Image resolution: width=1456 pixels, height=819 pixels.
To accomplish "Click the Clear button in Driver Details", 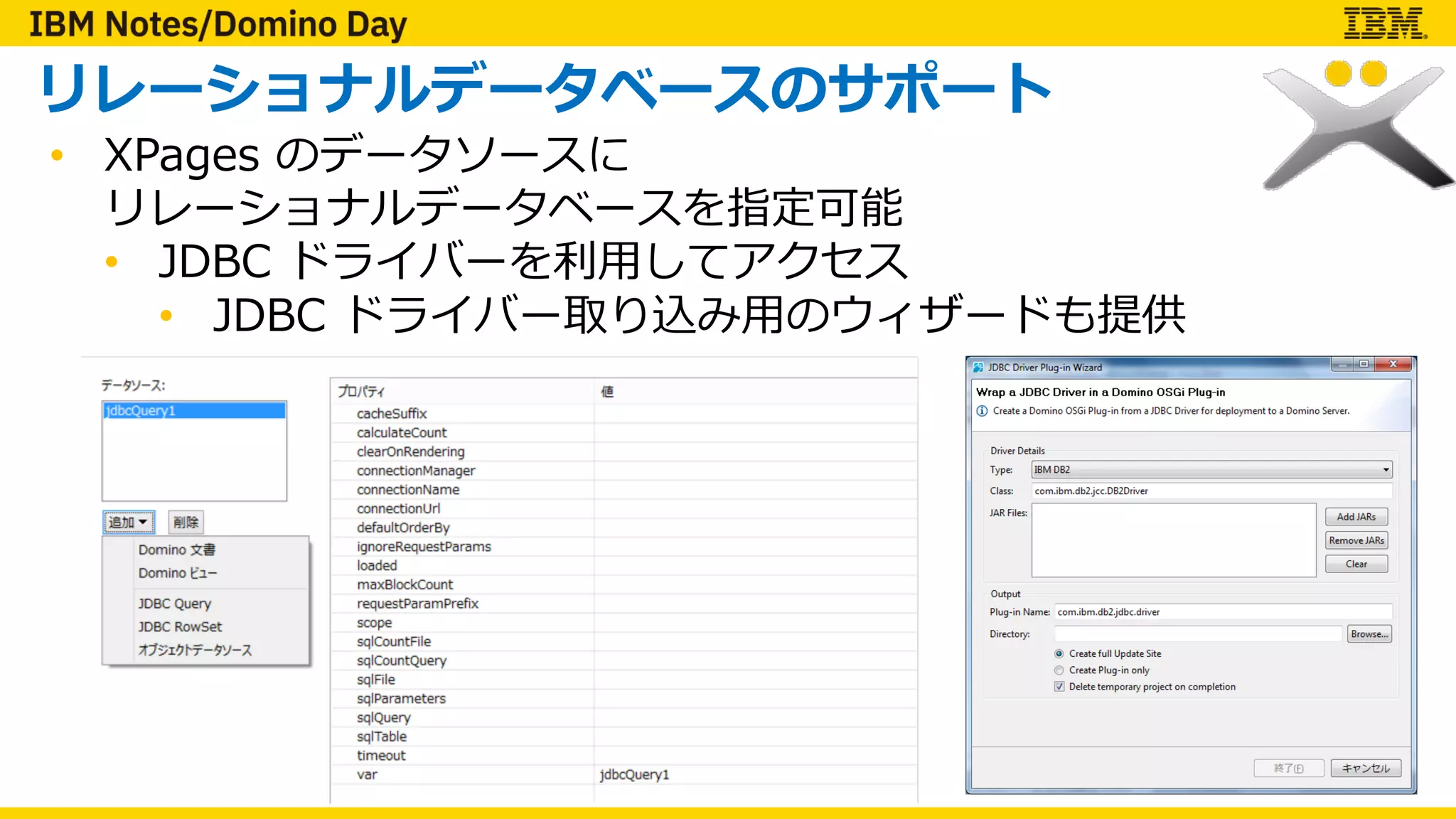I will click(x=1356, y=564).
